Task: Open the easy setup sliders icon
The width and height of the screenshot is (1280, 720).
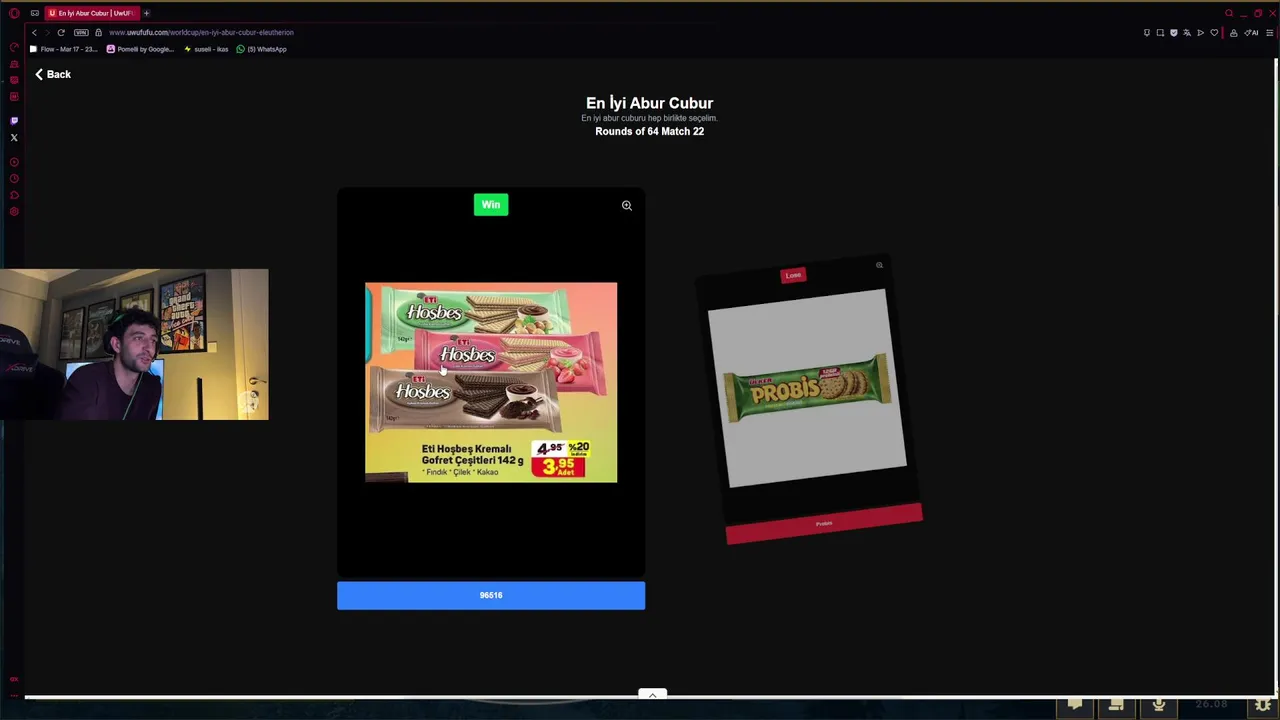Action: pos(1270,32)
